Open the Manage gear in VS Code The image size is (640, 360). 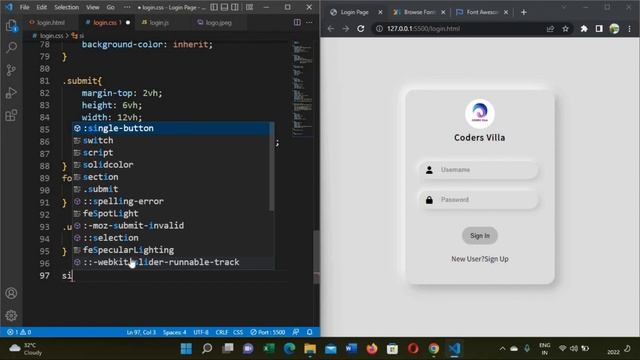[x=11, y=315]
